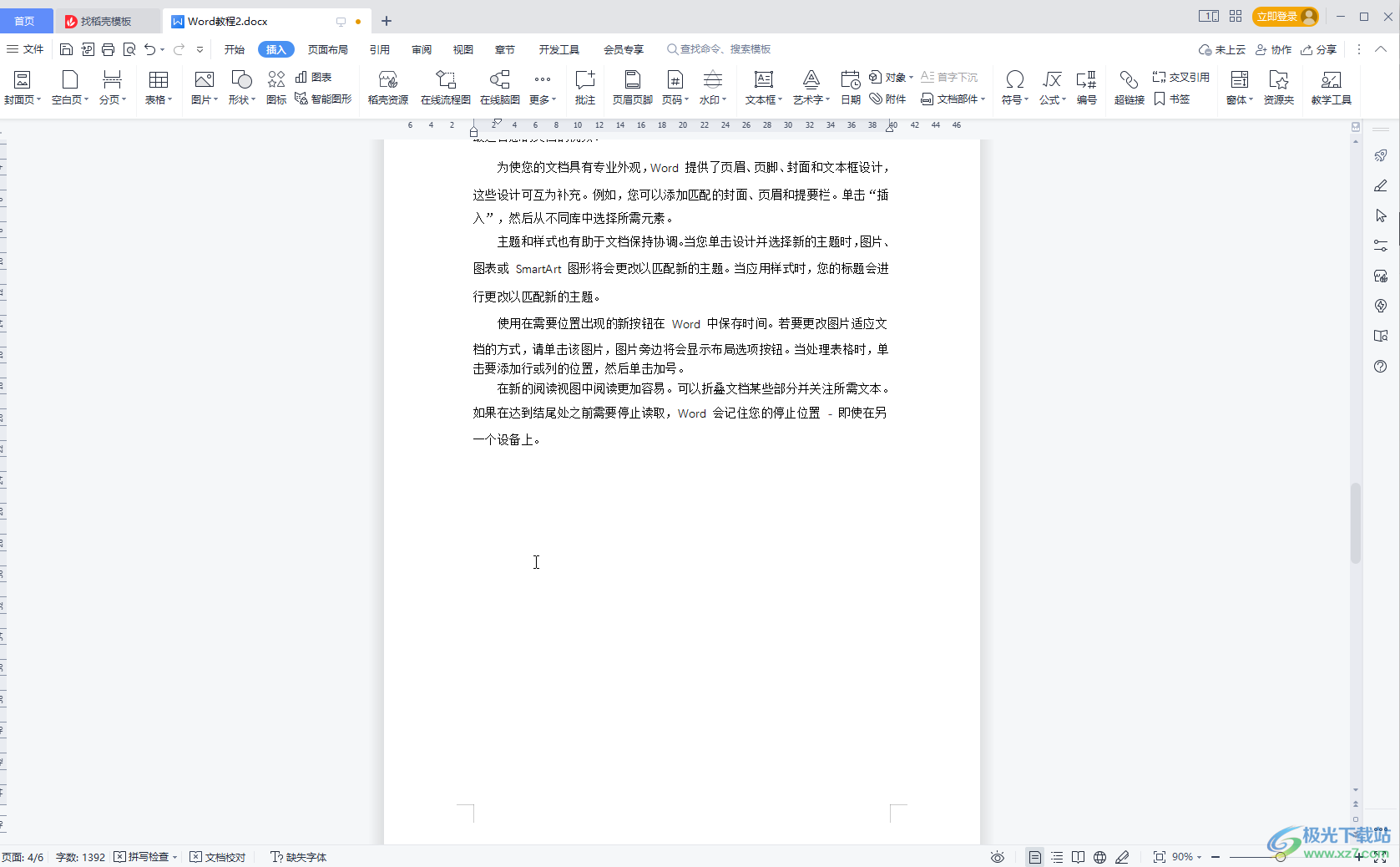The image size is (1400, 867).
Task: Switch to page layout view
Action: (1034, 857)
